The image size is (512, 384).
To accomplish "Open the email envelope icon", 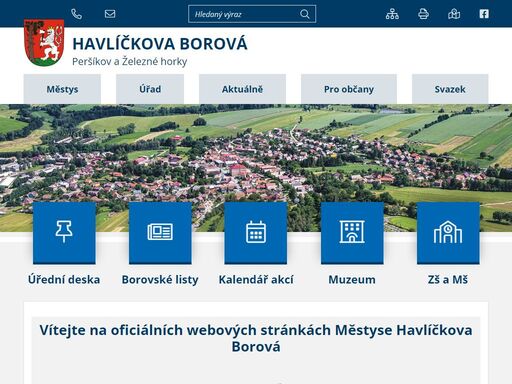I will [x=110, y=14].
